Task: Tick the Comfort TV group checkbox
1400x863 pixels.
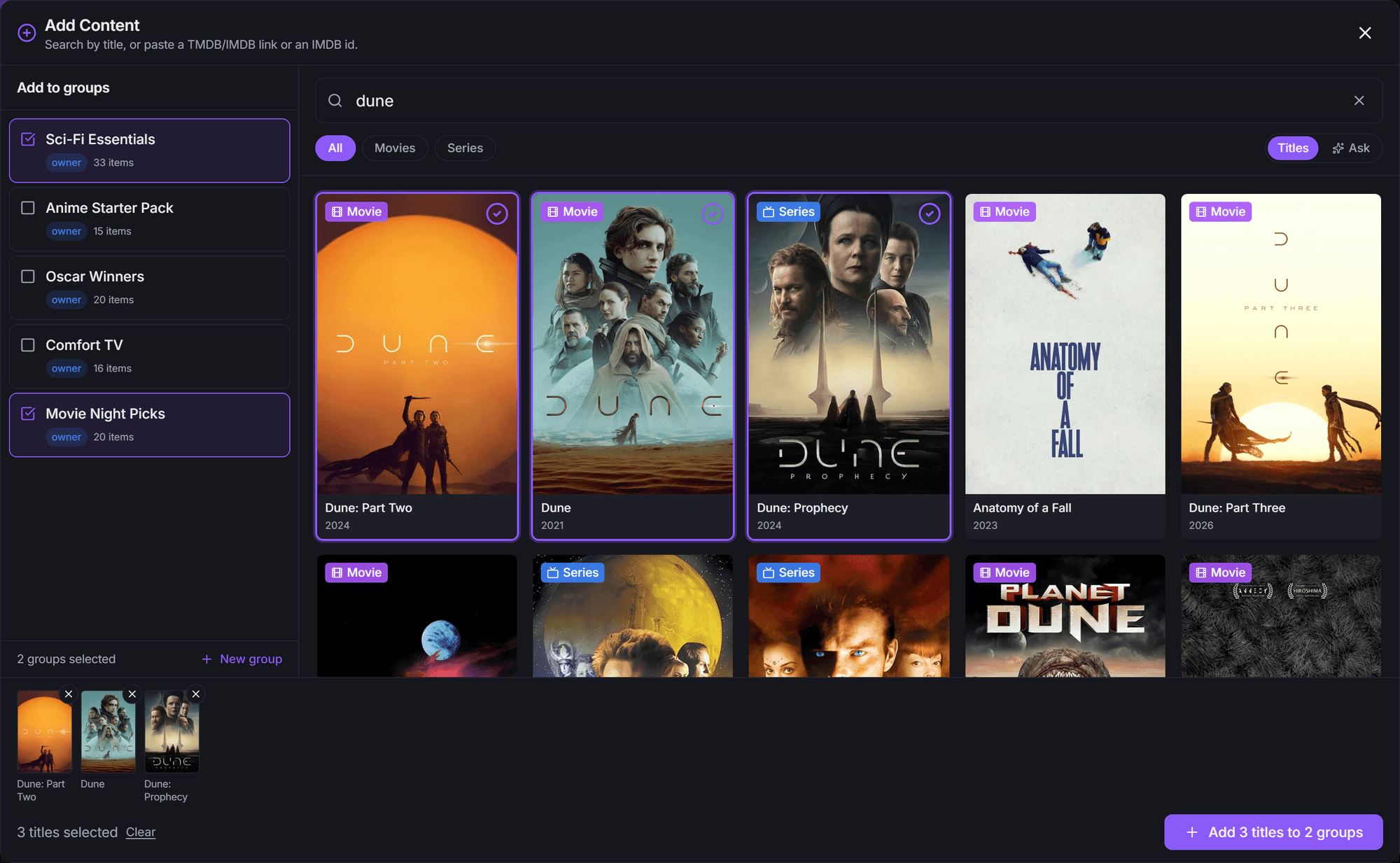Action: [x=28, y=345]
